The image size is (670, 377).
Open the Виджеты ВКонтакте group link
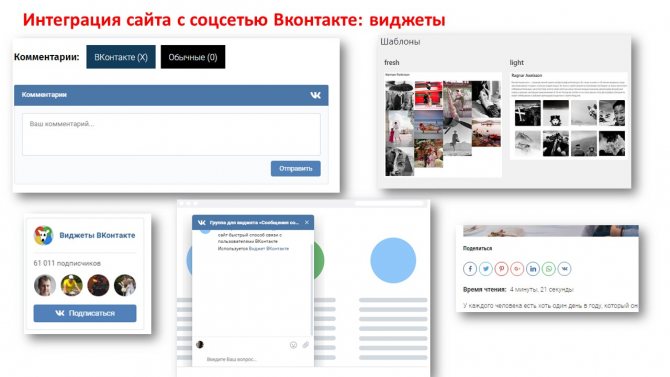(97, 235)
